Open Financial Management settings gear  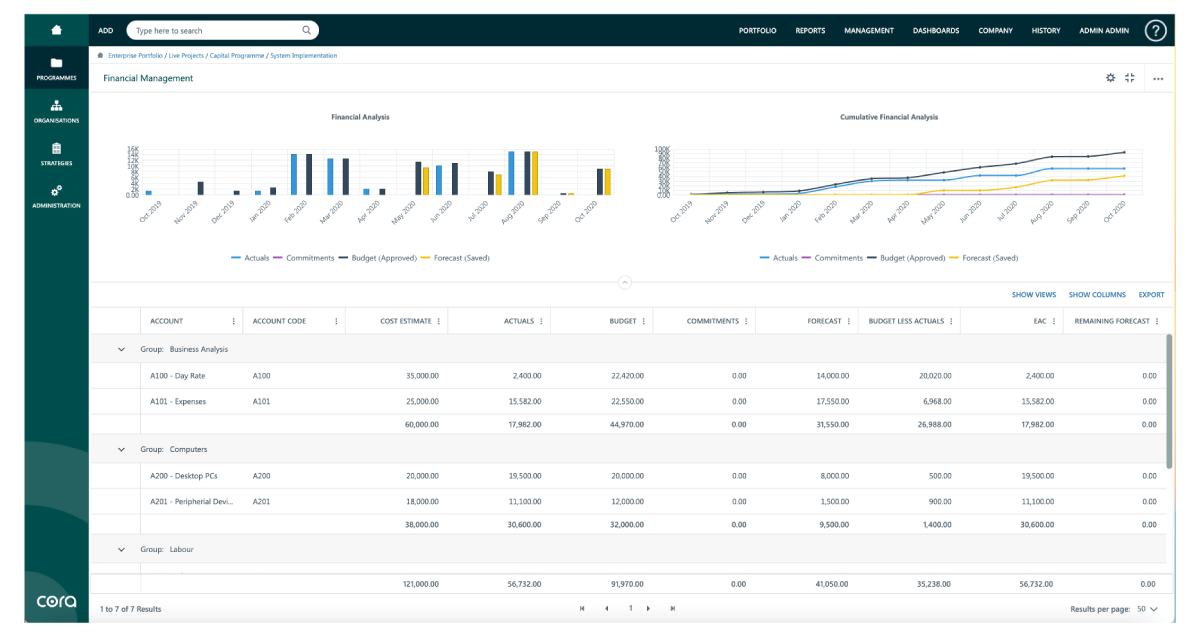click(x=1110, y=78)
